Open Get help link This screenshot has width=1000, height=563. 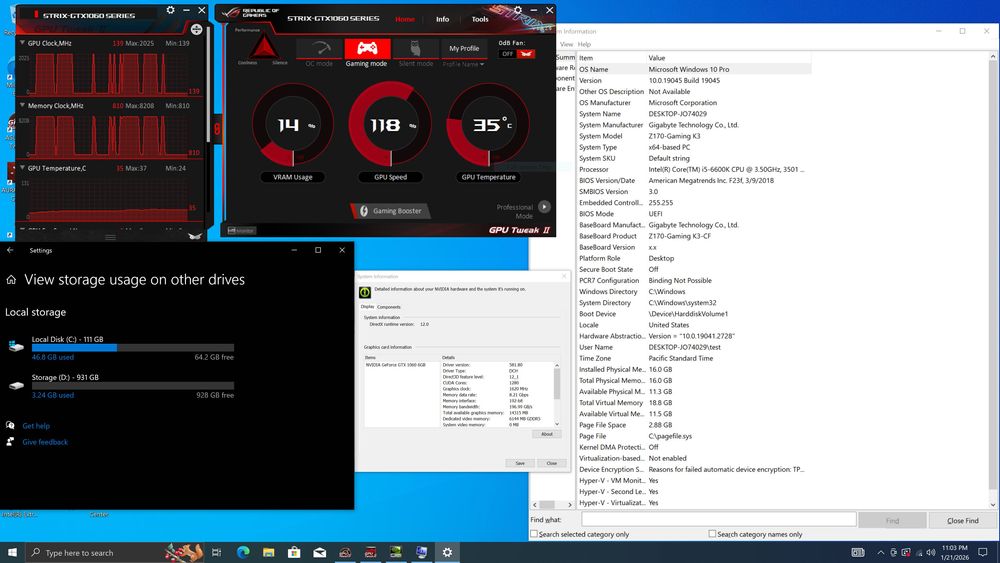(36, 426)
